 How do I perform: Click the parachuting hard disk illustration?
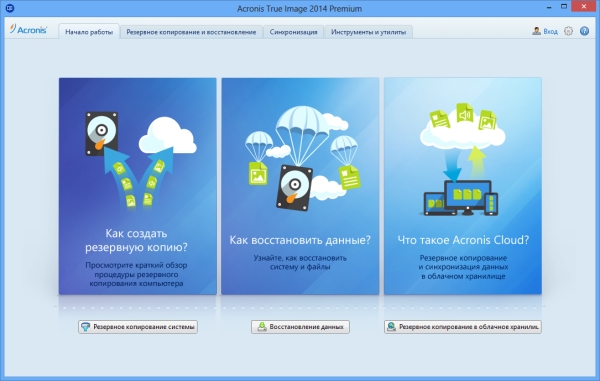pyautogui.click(x=294, y=187)
